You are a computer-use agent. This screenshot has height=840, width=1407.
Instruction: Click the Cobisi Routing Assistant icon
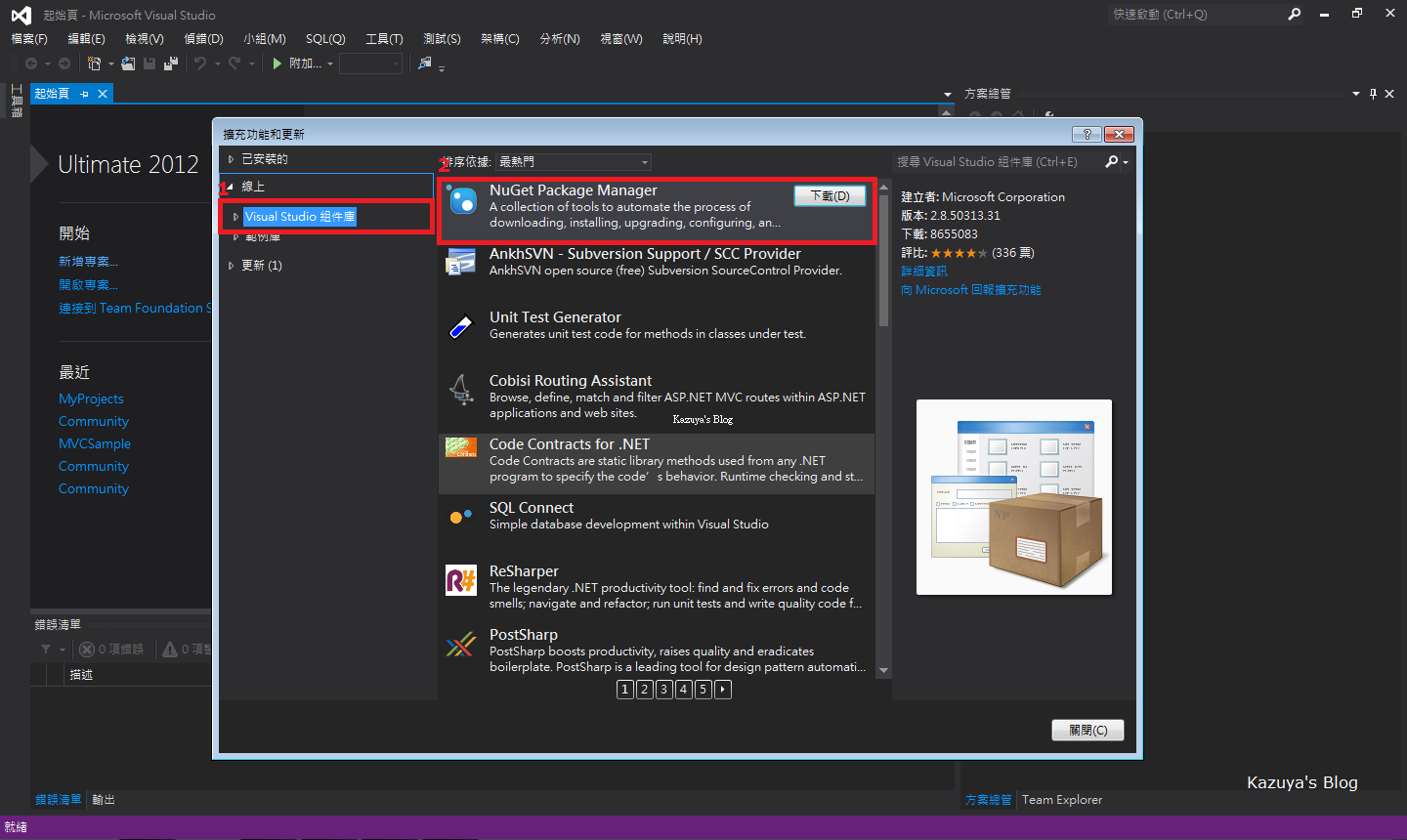coord(460,390)
